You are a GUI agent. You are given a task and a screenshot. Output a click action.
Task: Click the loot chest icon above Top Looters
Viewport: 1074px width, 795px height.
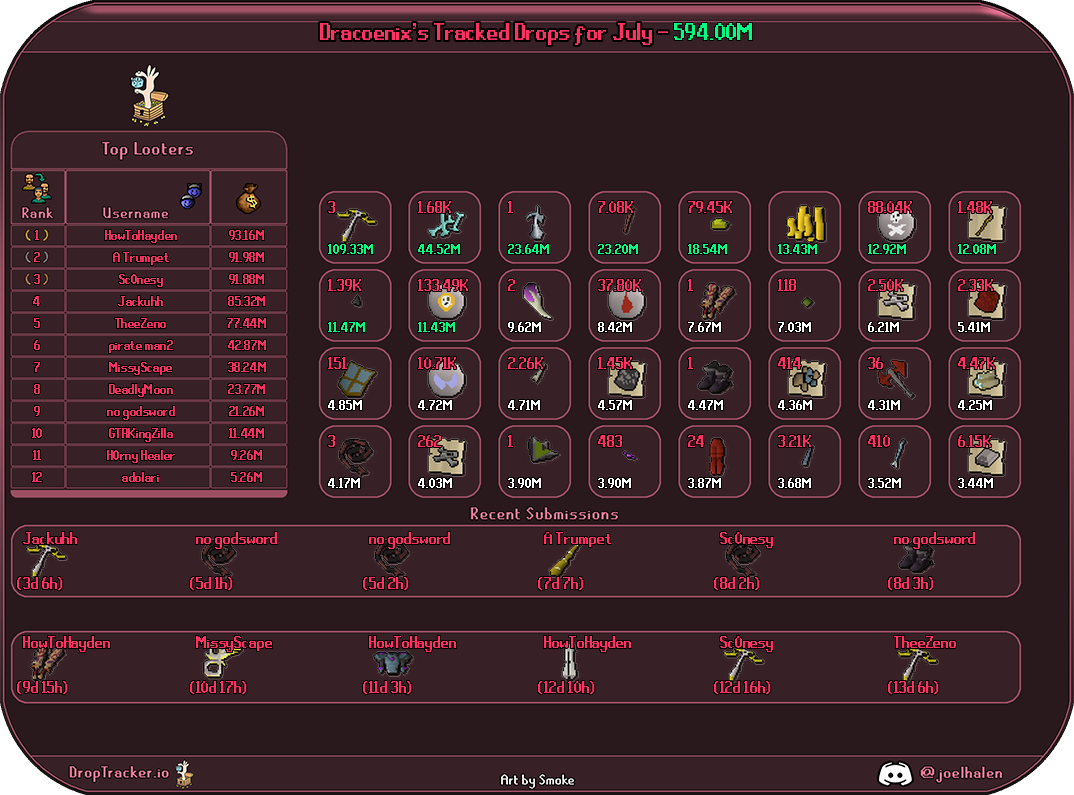[x=149, y=95]
